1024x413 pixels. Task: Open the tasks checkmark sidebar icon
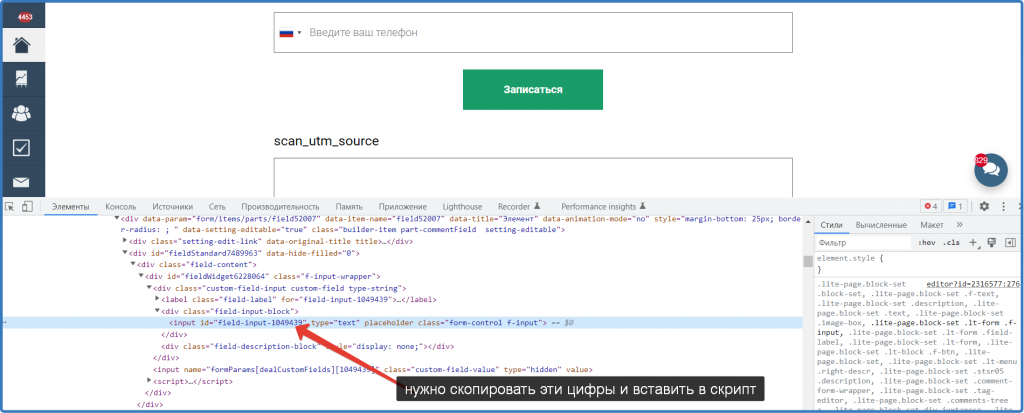[22, 148]
